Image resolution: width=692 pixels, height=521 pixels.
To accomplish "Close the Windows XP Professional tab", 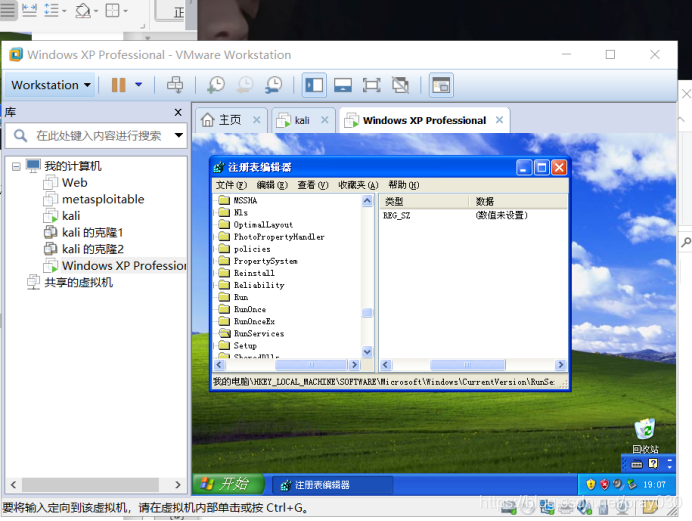I will (499, 120).
